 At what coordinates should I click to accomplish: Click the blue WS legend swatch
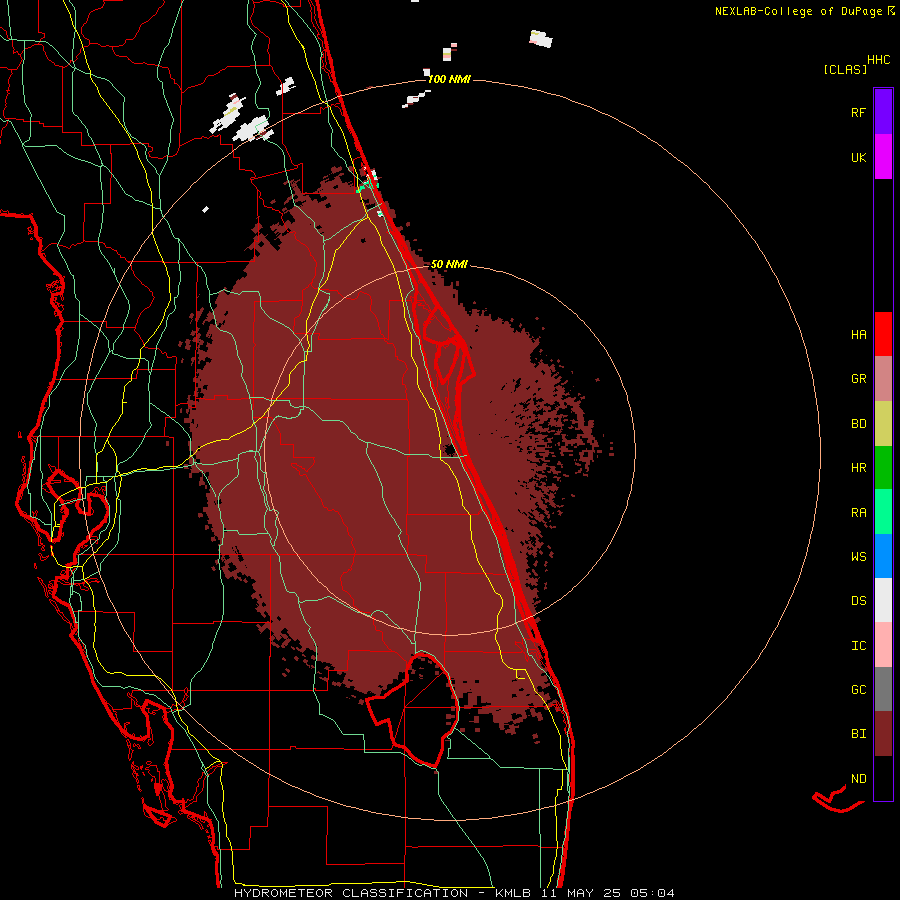click(x=883, y=556)
